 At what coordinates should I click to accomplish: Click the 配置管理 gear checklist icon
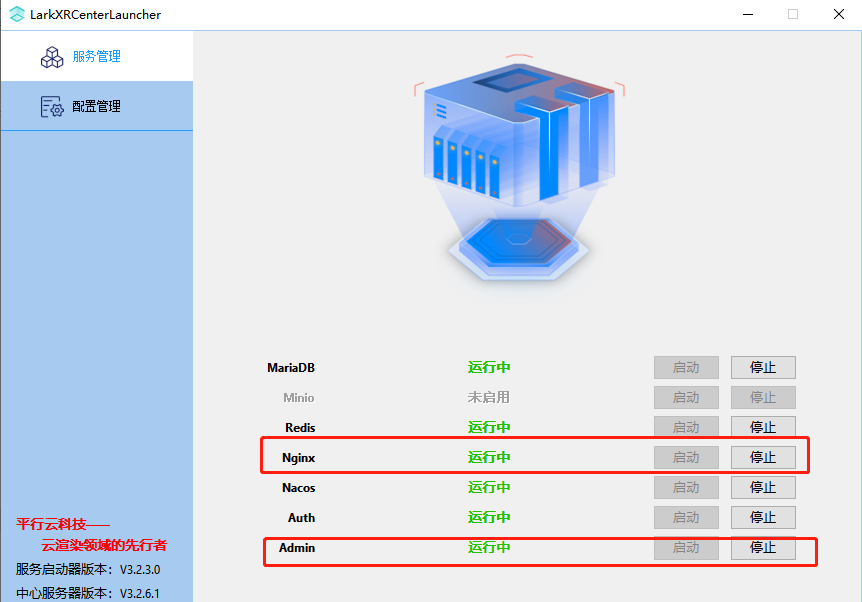(51, 107)
